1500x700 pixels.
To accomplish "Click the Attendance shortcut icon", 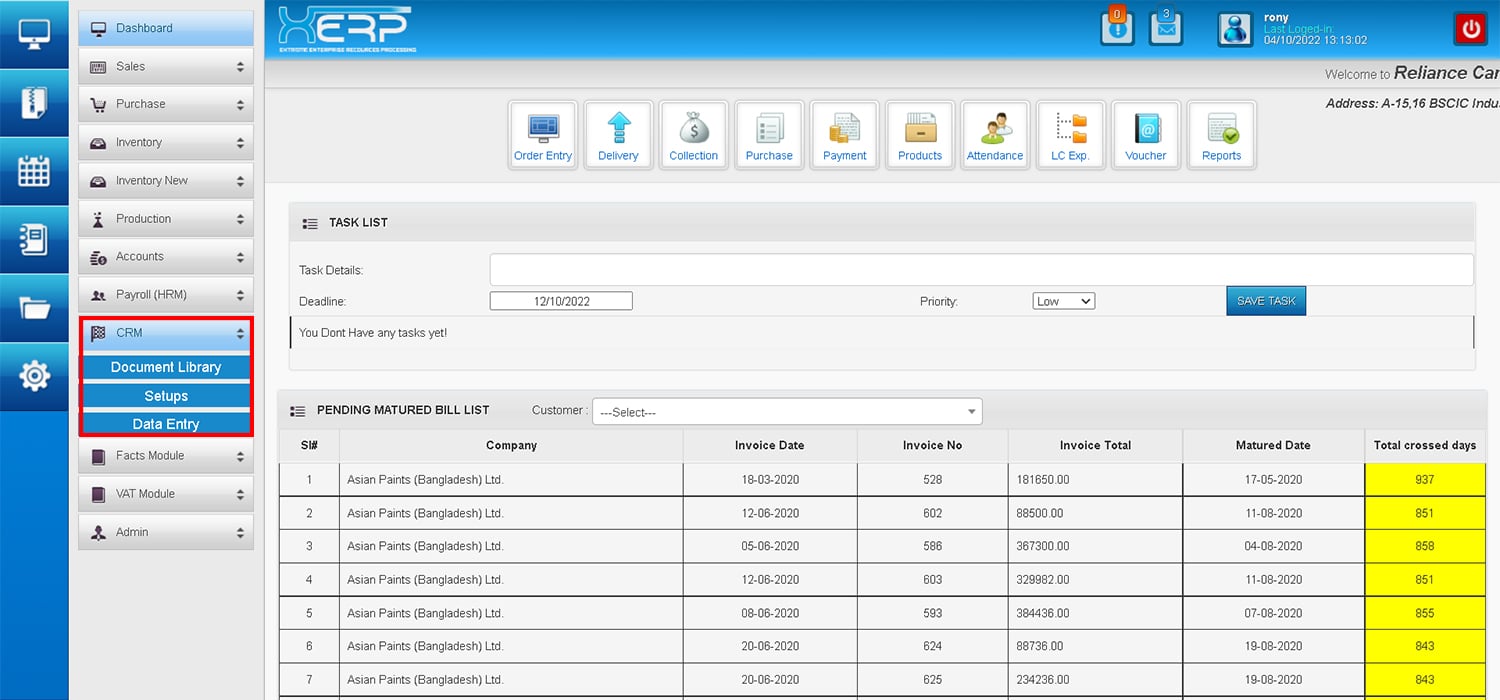I will [995, 135].
